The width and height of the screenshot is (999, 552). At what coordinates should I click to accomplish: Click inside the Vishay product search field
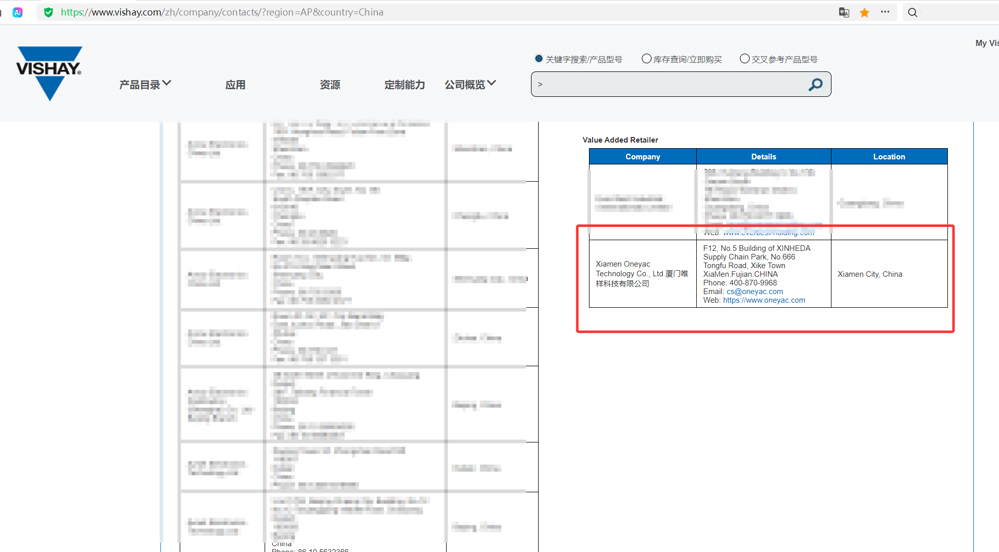pos(669,84)
